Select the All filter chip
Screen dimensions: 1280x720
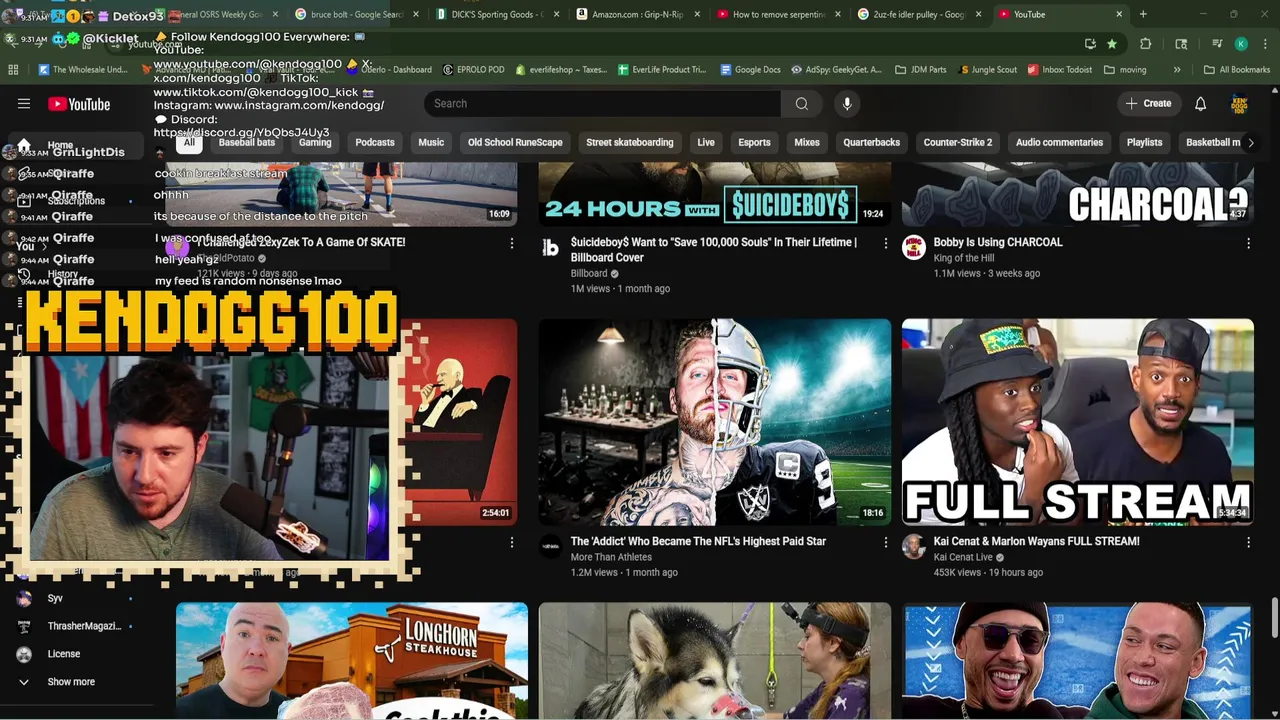pyautogui.click(x=189, y=143)
